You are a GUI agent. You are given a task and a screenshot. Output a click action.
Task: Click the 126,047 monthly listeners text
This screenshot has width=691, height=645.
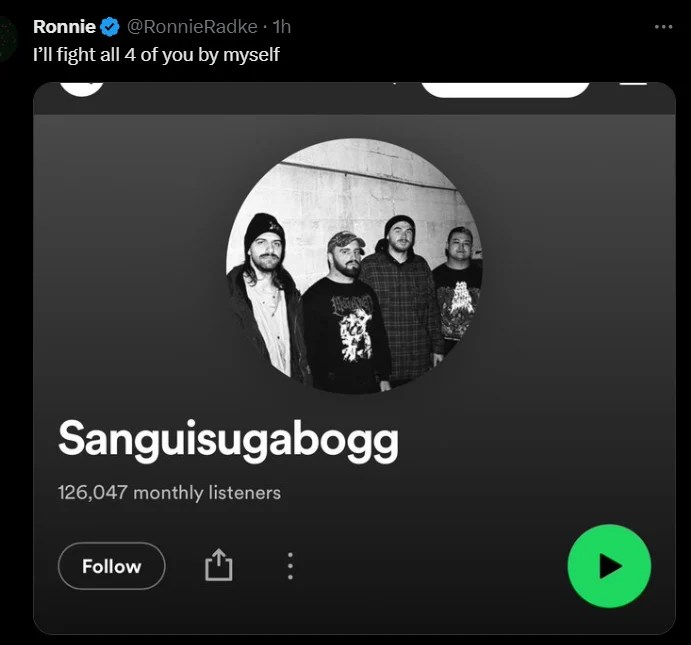click(x=169, y=493)
